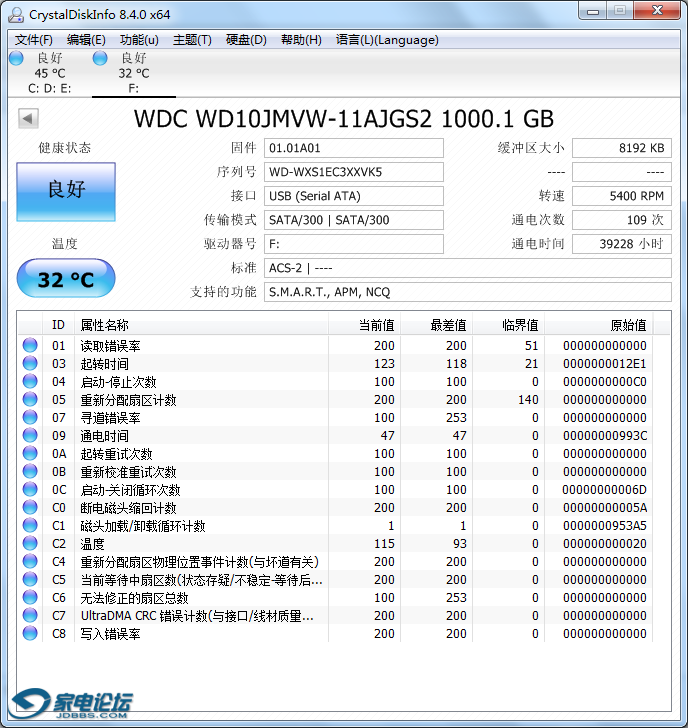Click the 原始值 column header
688x728 pixels.
[598, 325]
